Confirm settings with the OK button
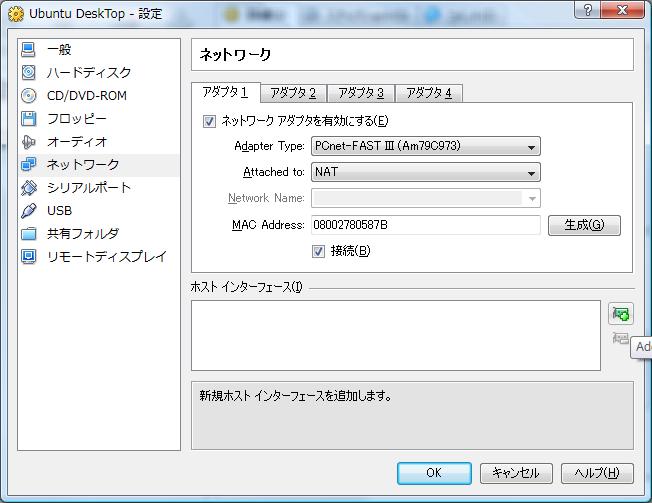Image resolution: width=652 pixels, height=503 pixels. [434, 473]
